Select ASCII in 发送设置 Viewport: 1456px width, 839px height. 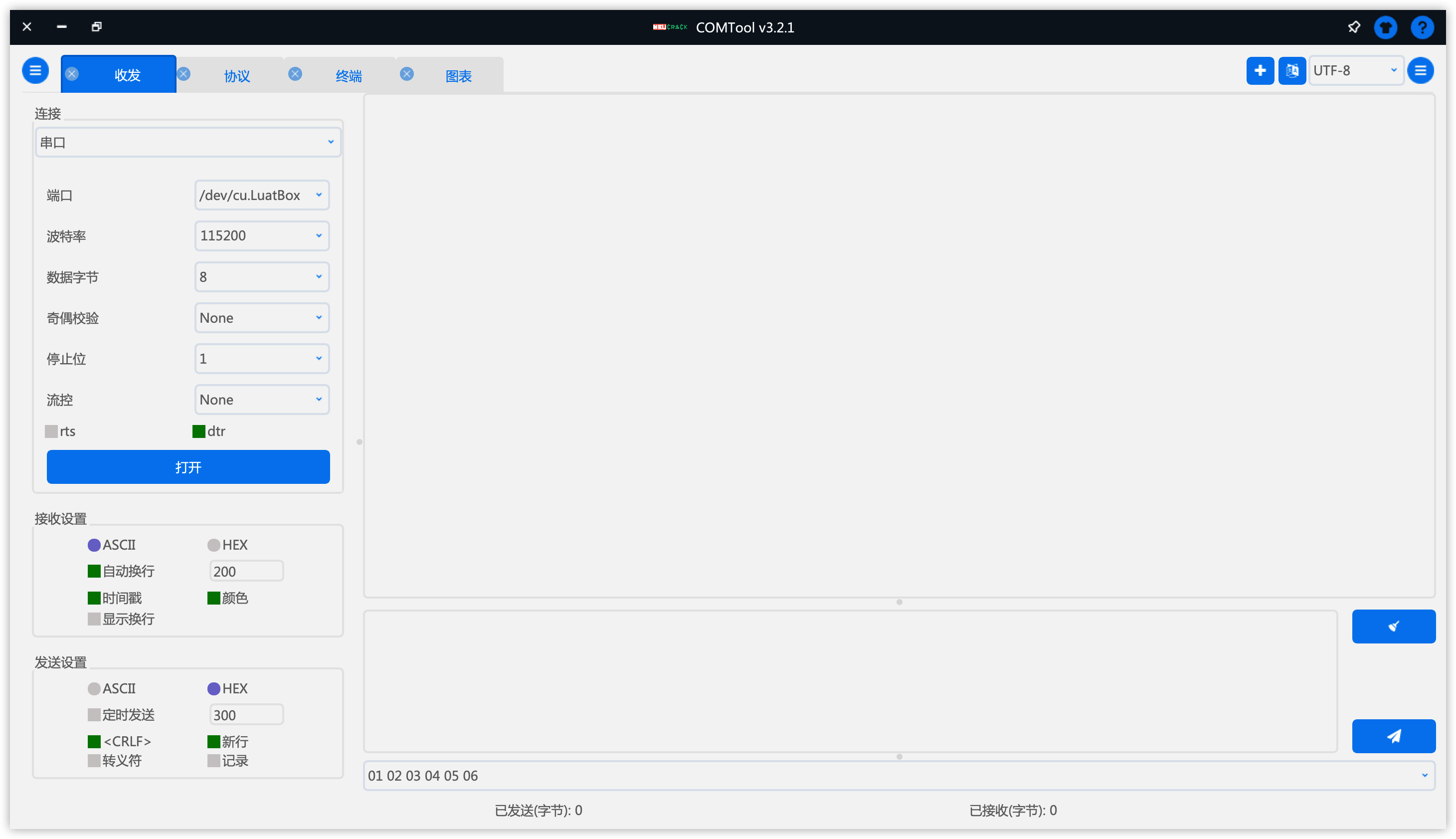[x=94, y=688]
